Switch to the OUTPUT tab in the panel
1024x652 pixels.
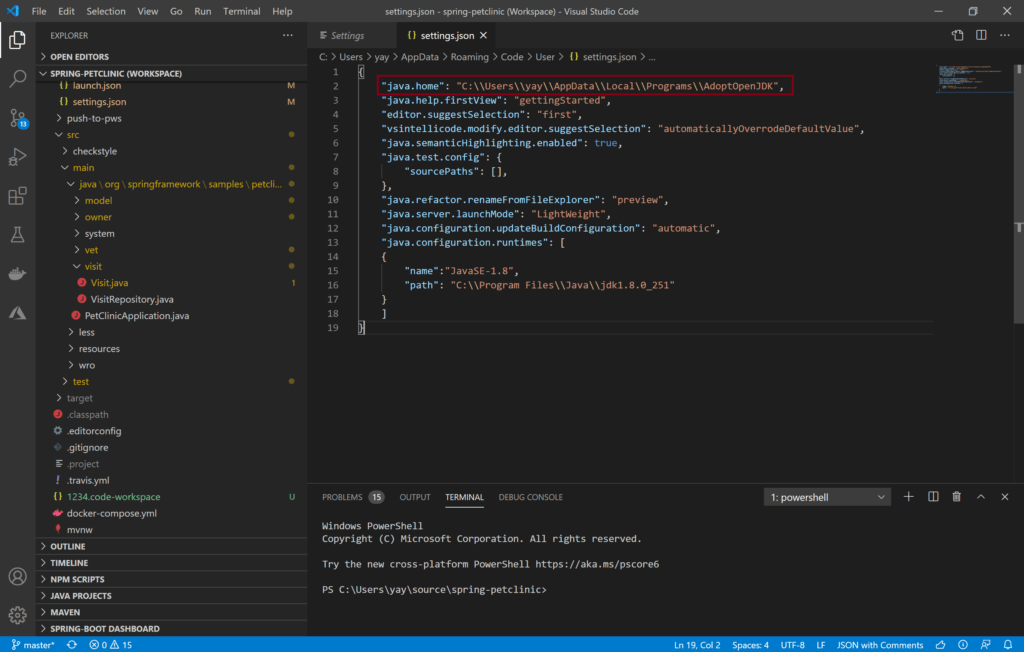[x=414, y=497]
